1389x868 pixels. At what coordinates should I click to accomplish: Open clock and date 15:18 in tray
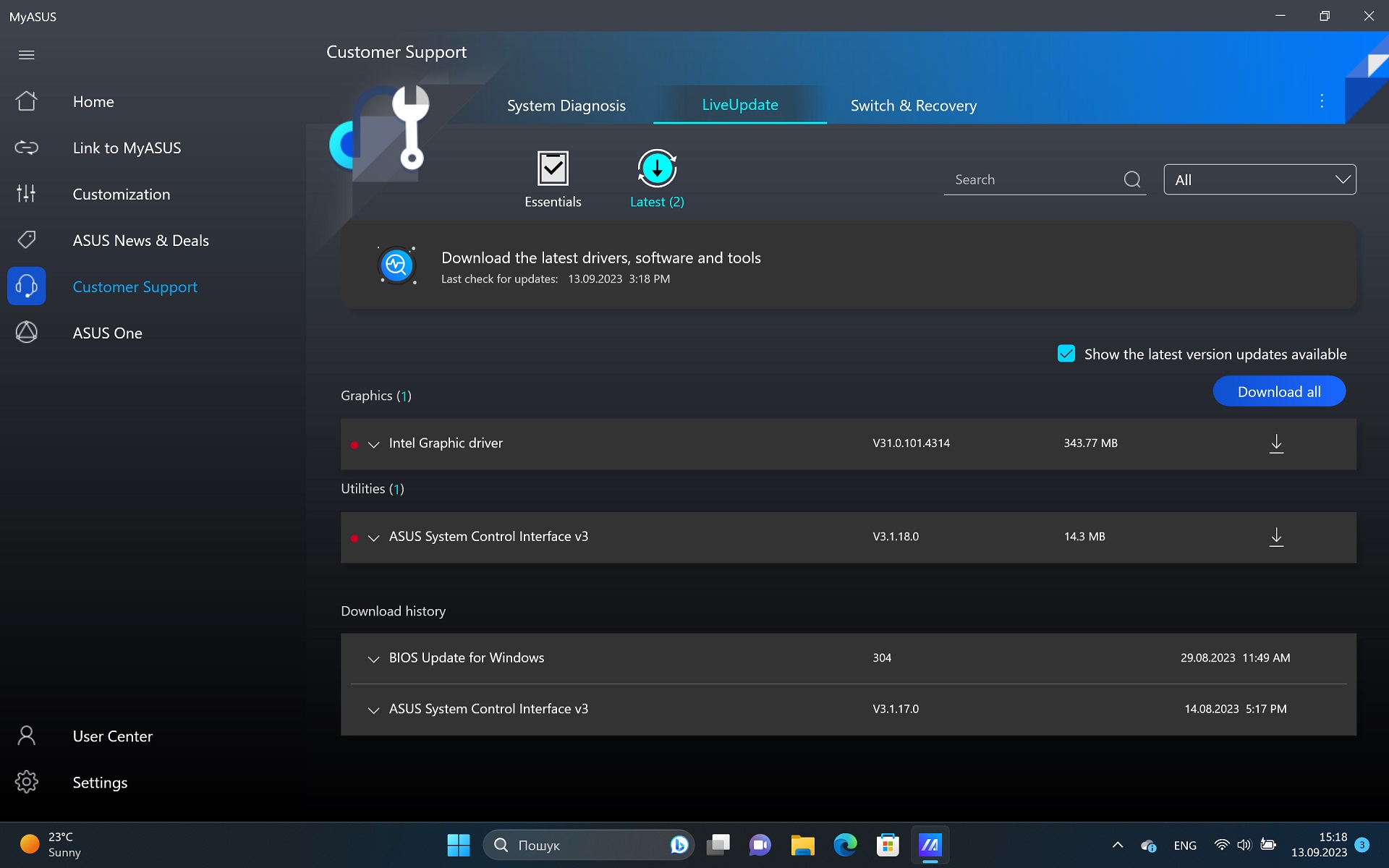1319,845
